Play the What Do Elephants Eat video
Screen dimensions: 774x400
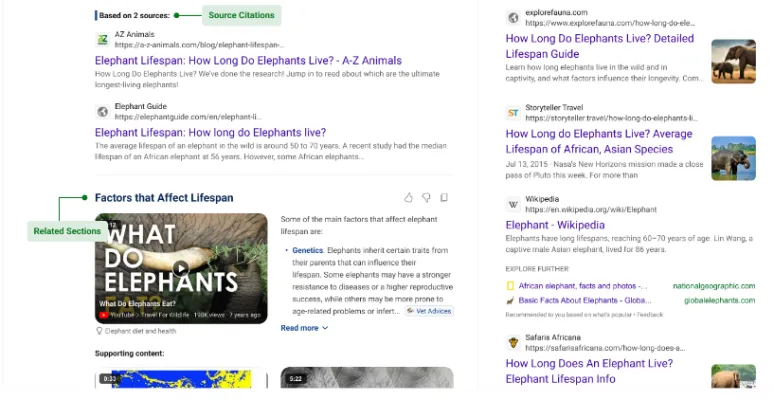coord(180,268)
